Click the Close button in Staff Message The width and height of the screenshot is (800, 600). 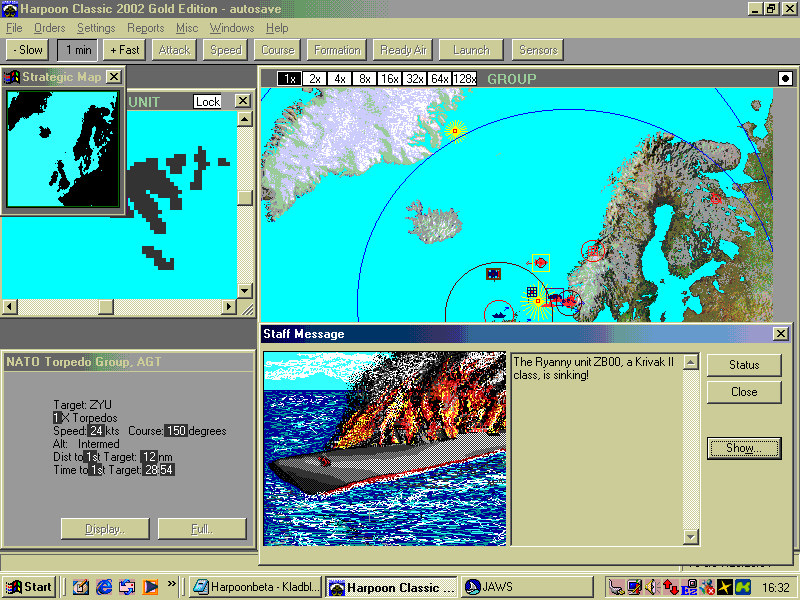[744, 392]
